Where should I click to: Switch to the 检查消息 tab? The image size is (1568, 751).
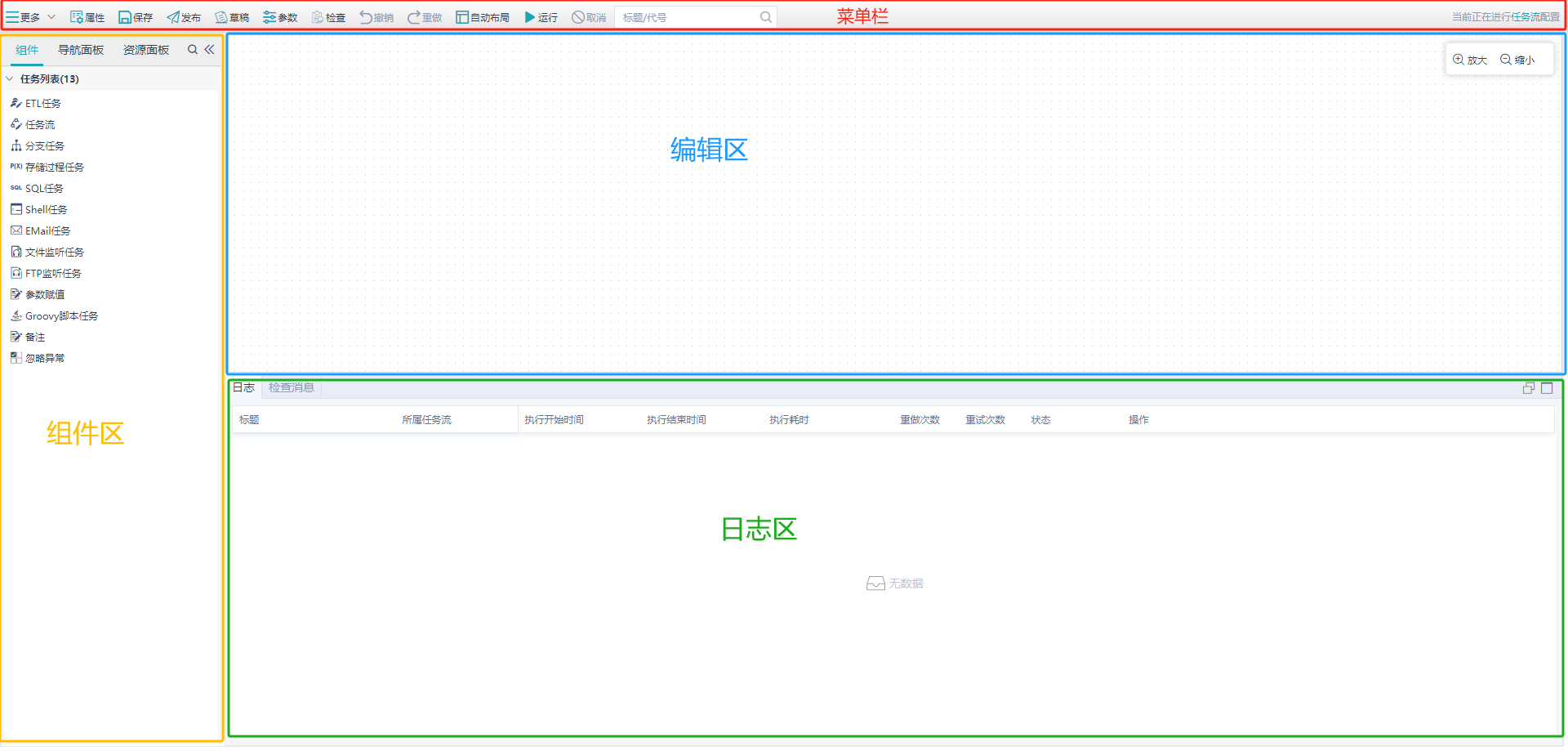291,387
